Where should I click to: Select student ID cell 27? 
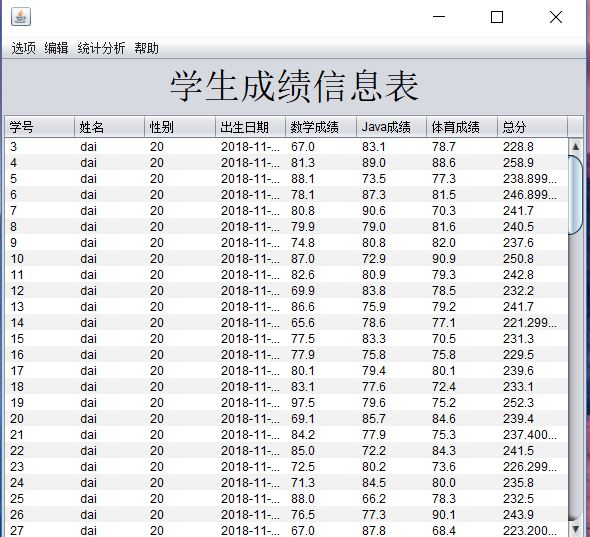[x=40, y=530]
